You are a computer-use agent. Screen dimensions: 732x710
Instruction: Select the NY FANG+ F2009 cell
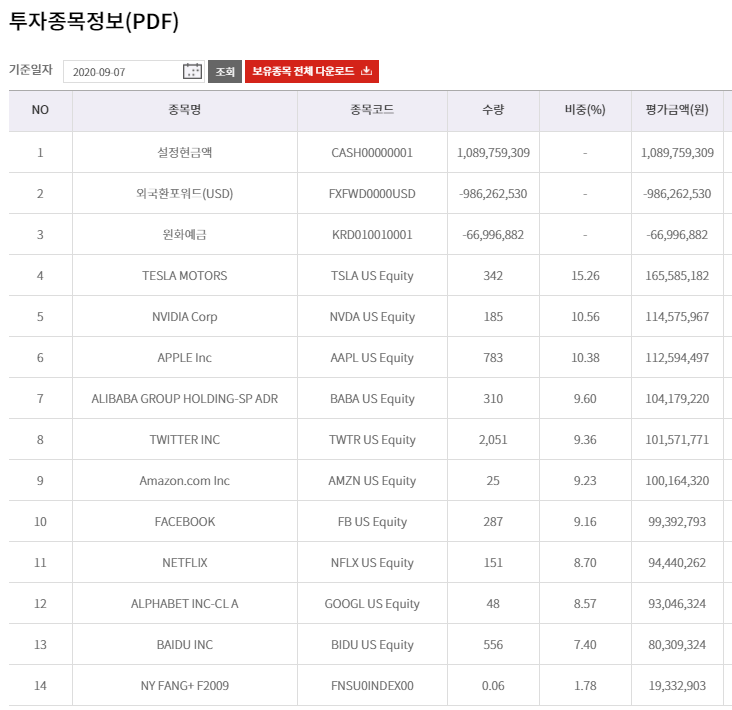point(185,686)
